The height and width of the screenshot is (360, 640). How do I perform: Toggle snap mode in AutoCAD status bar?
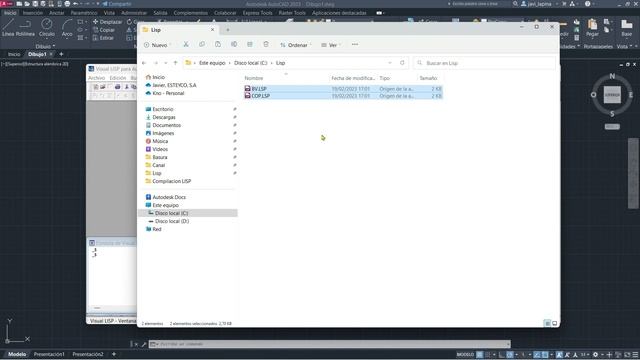[488, 355]
